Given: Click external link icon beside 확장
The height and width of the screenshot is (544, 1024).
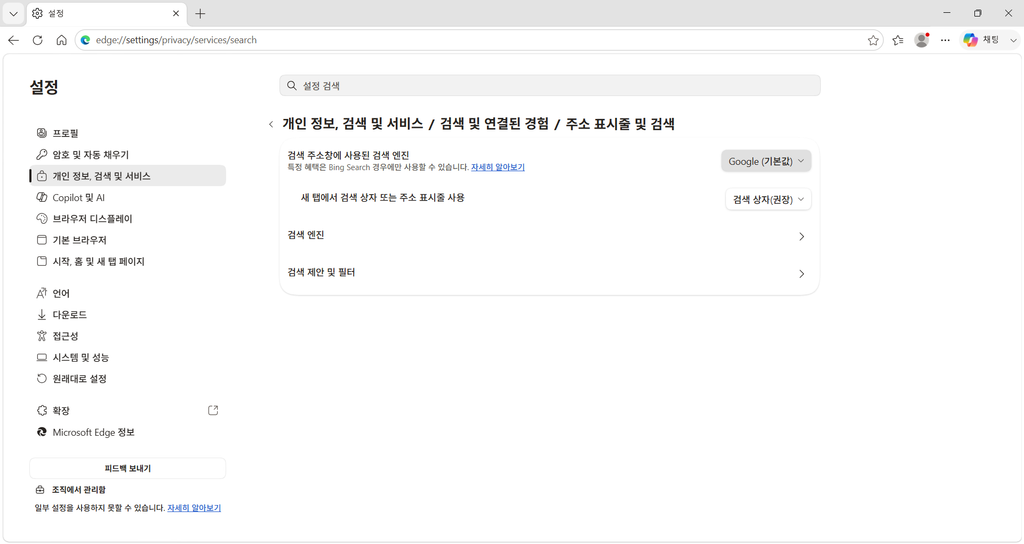Looking at the screenshot, I should pyautogui.click(x=213, y=410).
